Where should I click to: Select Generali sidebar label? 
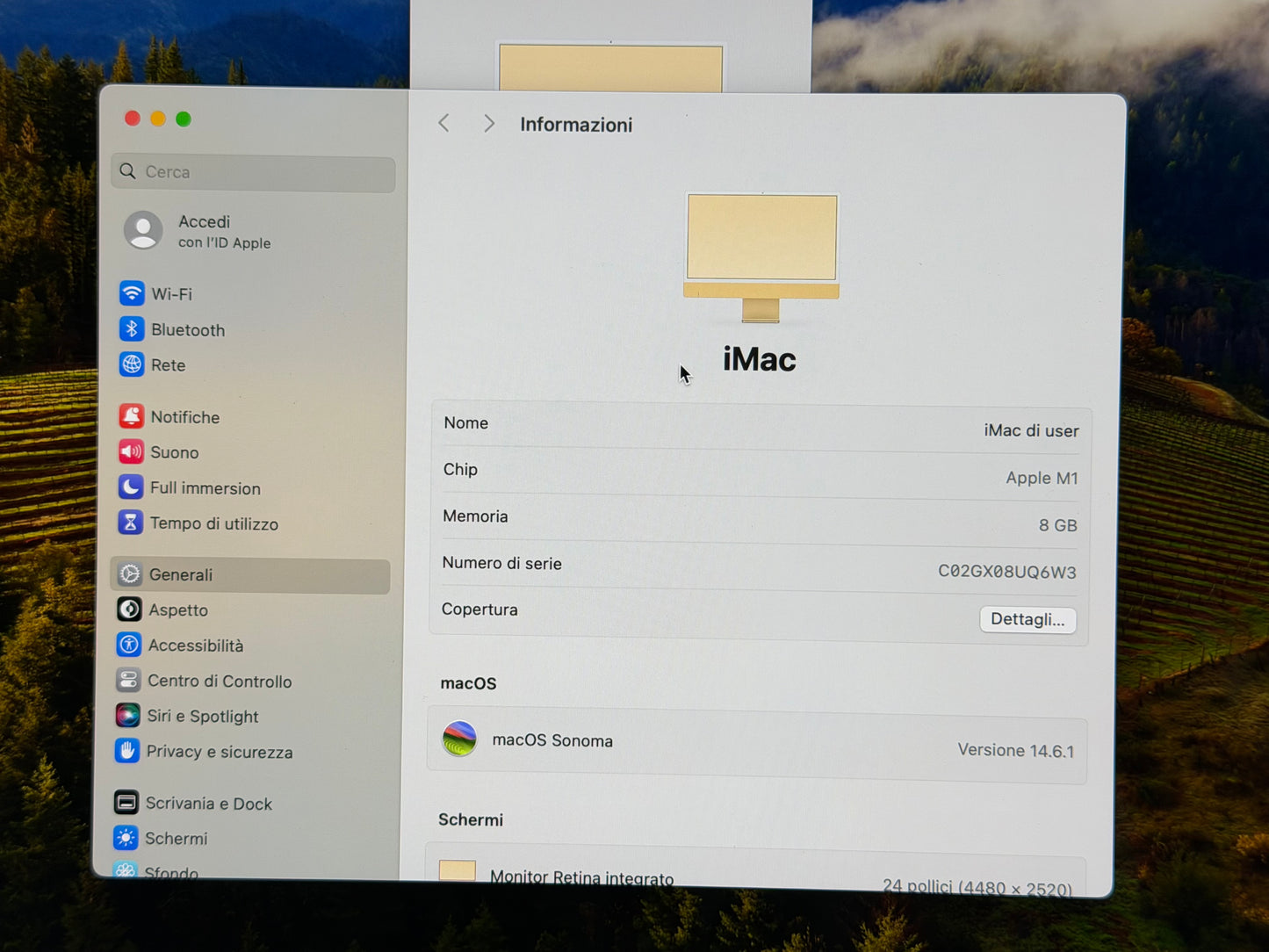[x=180, y=574]
